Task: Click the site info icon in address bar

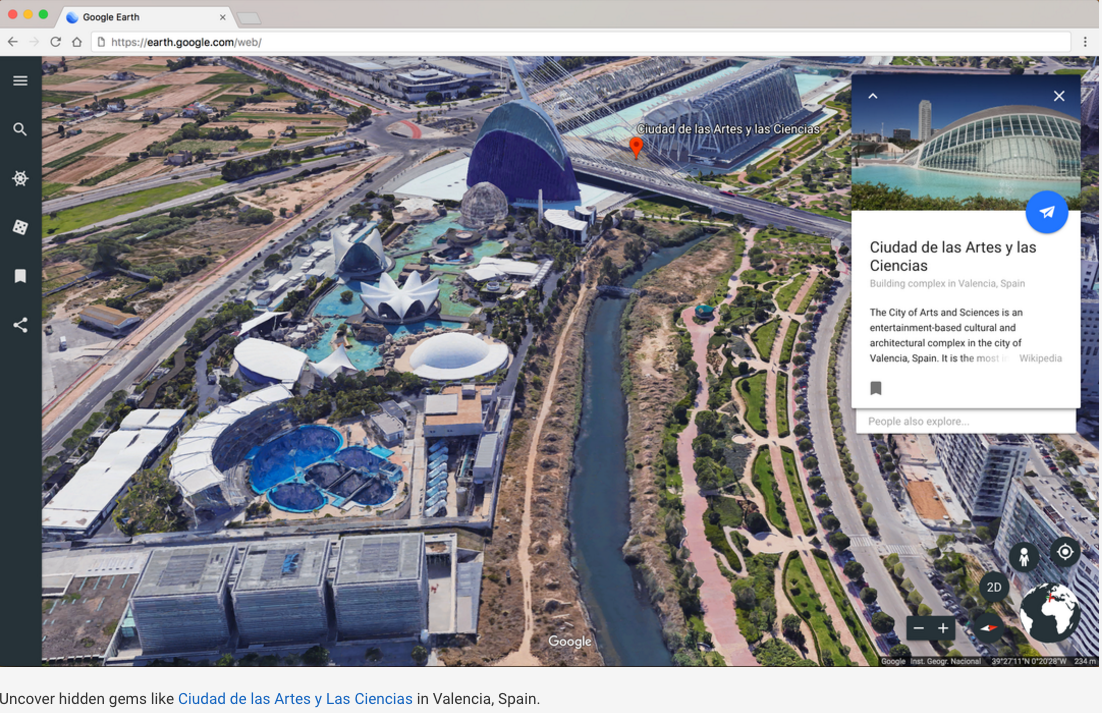Action: click(x=101, y=42)
